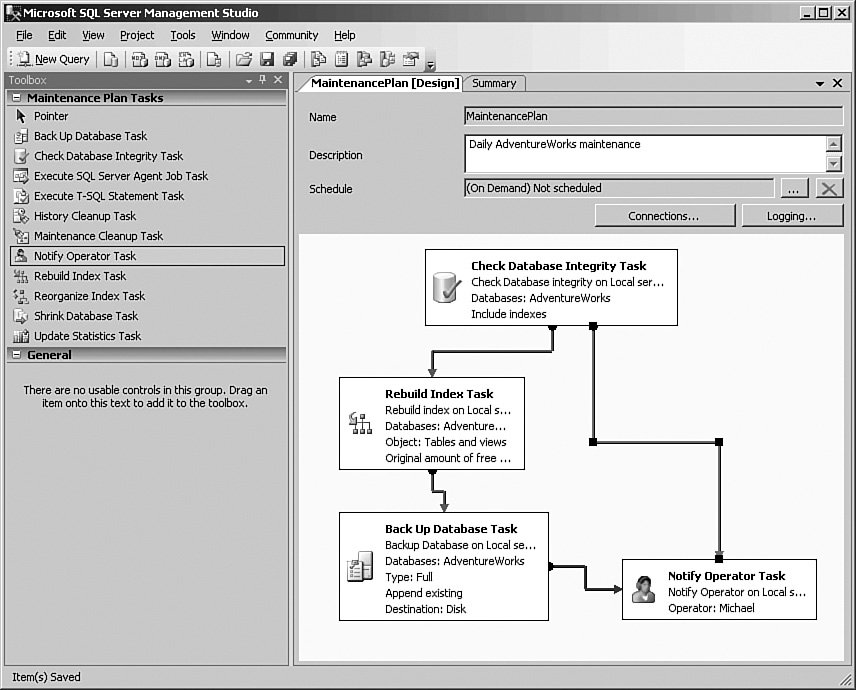Collapse the General toolbox group
The image size is (856, 690).
click(x=17, y=355)
